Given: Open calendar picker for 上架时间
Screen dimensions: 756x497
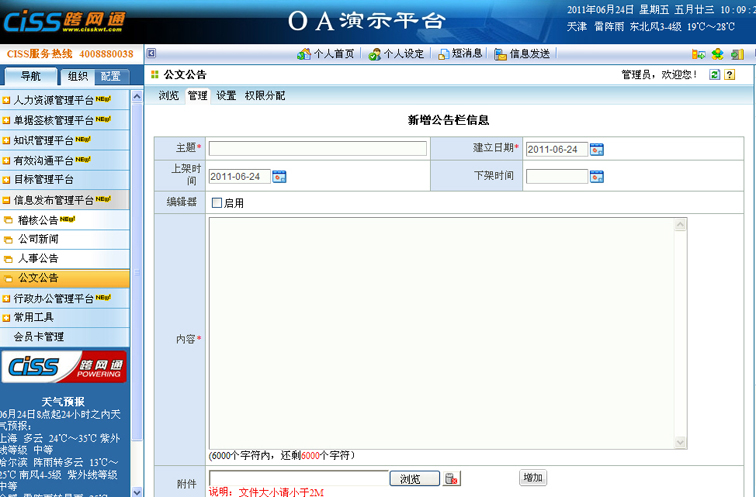Looking at the screenshot, I should click(279, 177).
